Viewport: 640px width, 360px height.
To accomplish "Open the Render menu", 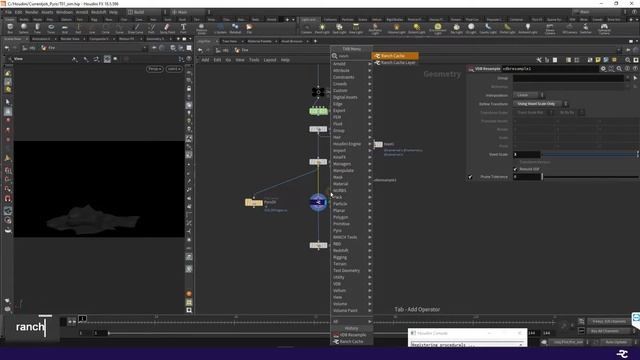I will point(31,12).
